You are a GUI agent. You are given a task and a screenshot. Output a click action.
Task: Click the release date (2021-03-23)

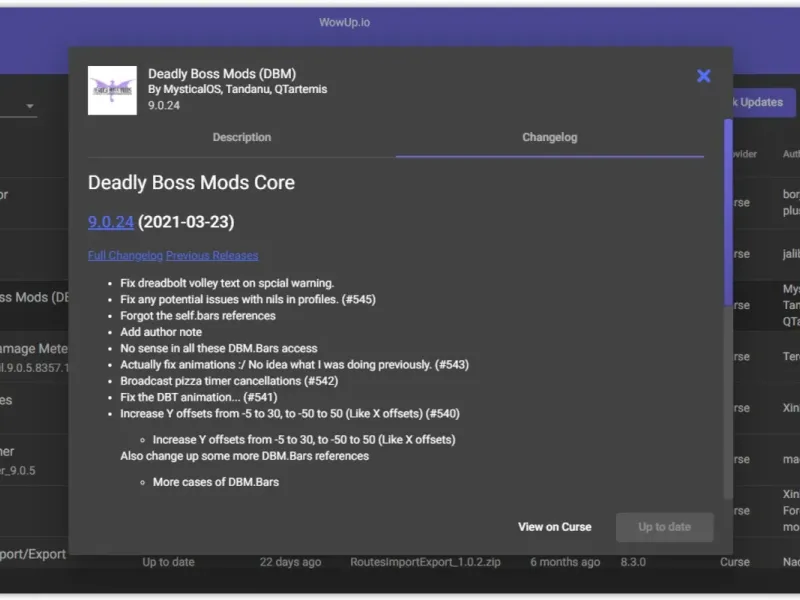pyautogui.click(x=186, y=222)
